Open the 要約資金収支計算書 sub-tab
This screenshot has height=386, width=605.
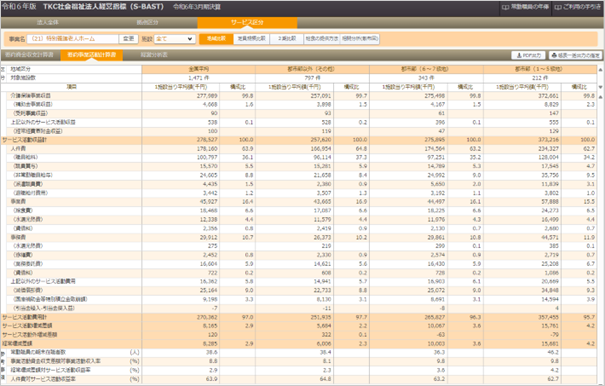point(30,55)
